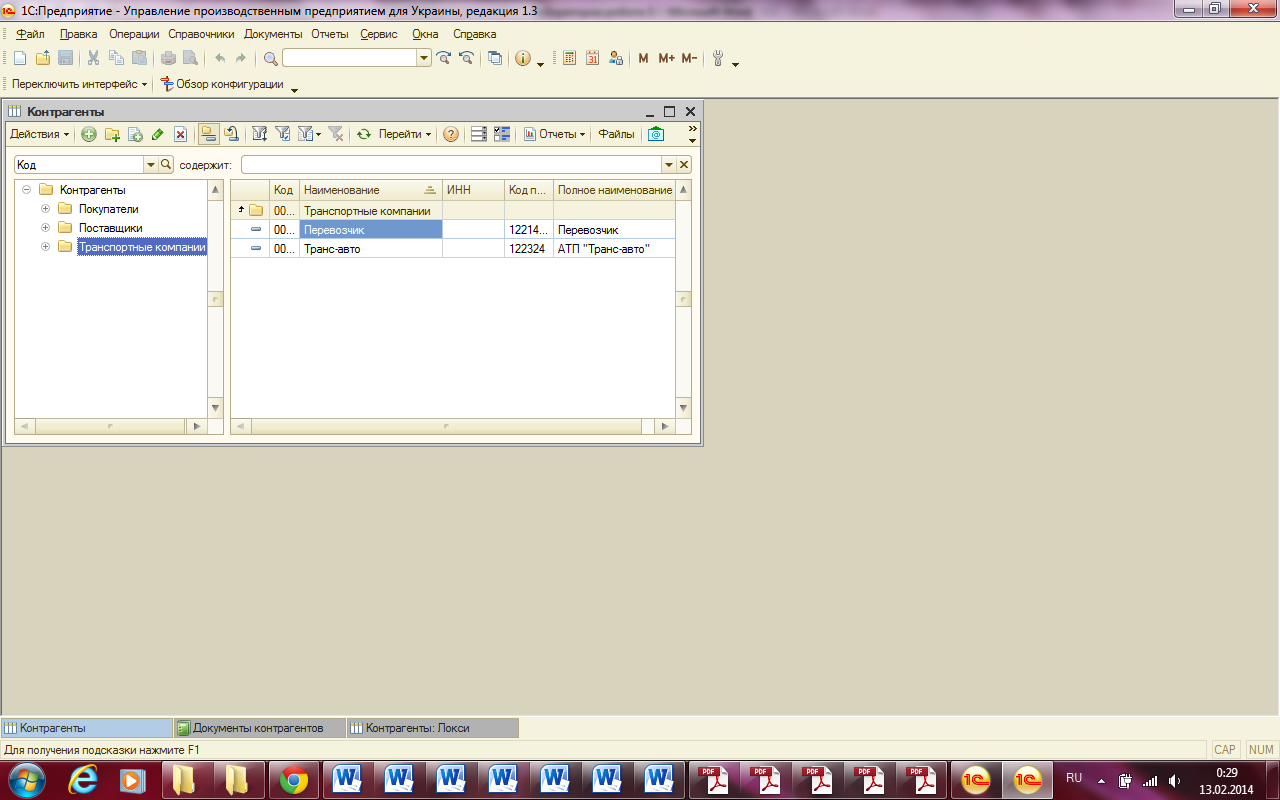Click the Обзор конфигурации button
This screenshot has width=1280, height=800.
pyautogui.click(x=222, y=84)
